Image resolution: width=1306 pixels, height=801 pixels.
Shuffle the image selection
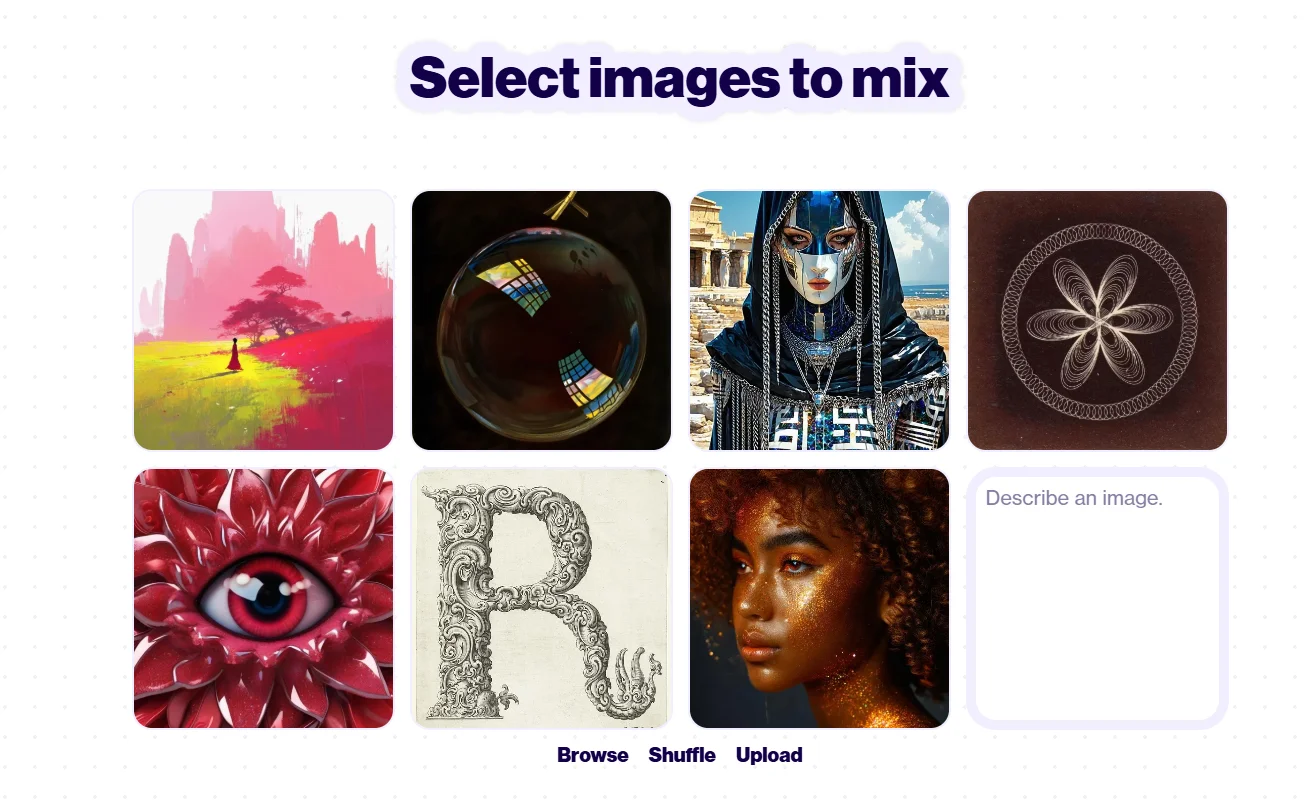click(682, 755)
